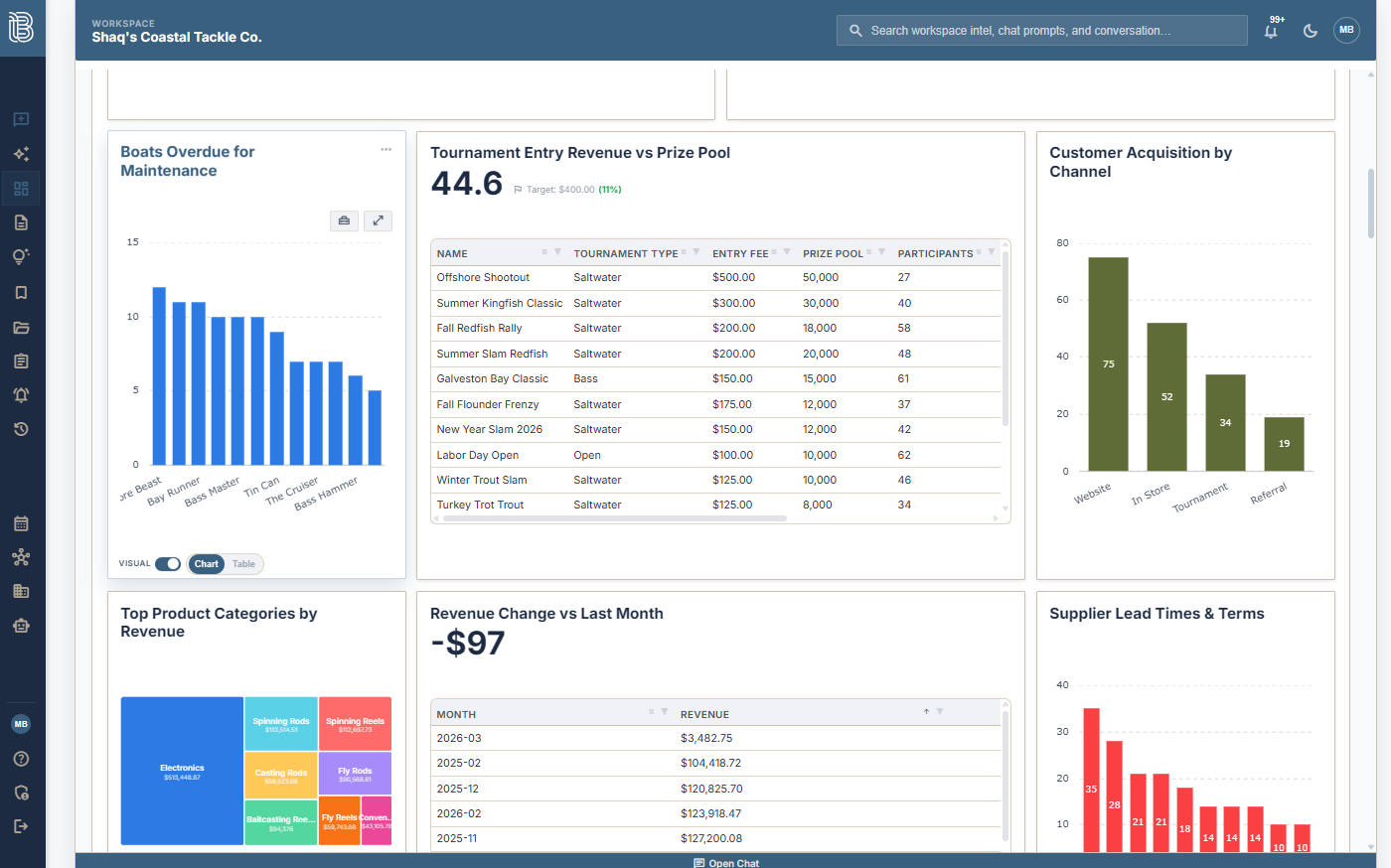Click the robot bot icon in sidebar
The height and width of the screenshot is (868, 1391).
pyautogui.click(x=21, y=626)
